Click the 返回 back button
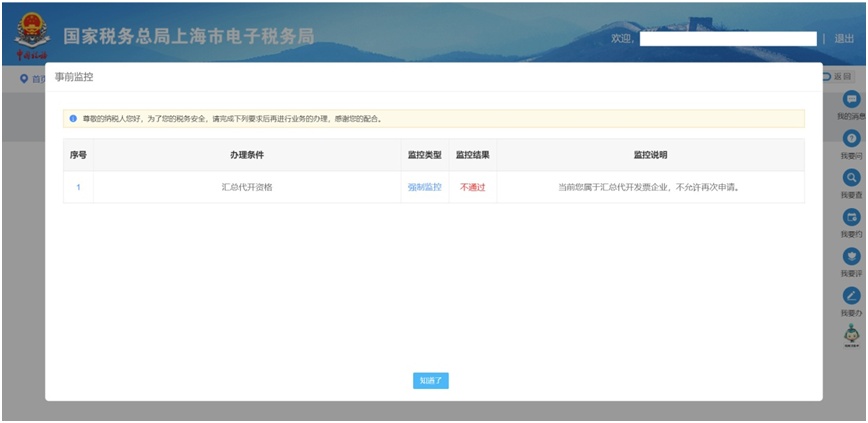Image resolution: width=868 pixels, height=423 pixels. (840, 77)
